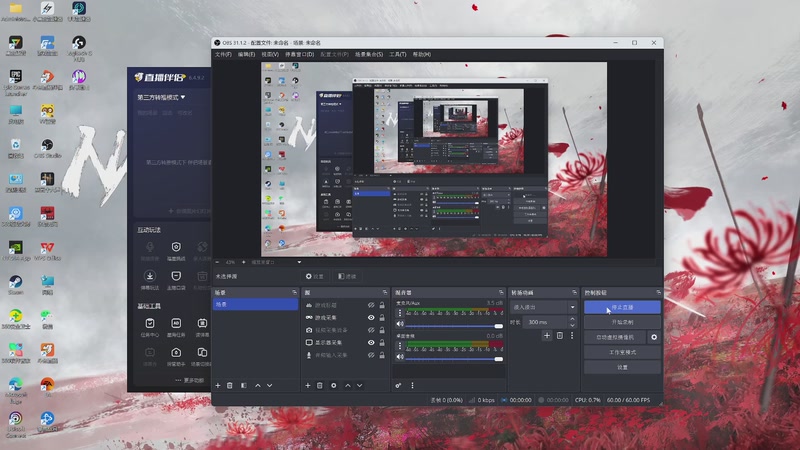Click the download-arrow icon in 直播伴侣 window

(149, 276)
